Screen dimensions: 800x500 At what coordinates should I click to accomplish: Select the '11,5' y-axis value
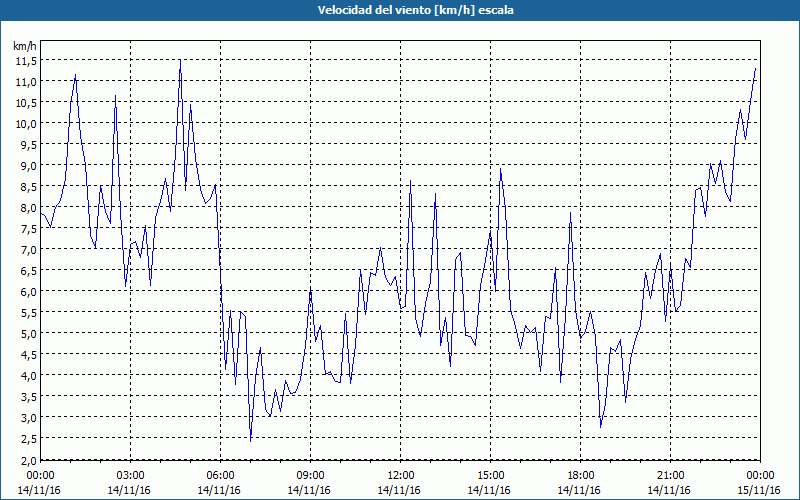26,61
